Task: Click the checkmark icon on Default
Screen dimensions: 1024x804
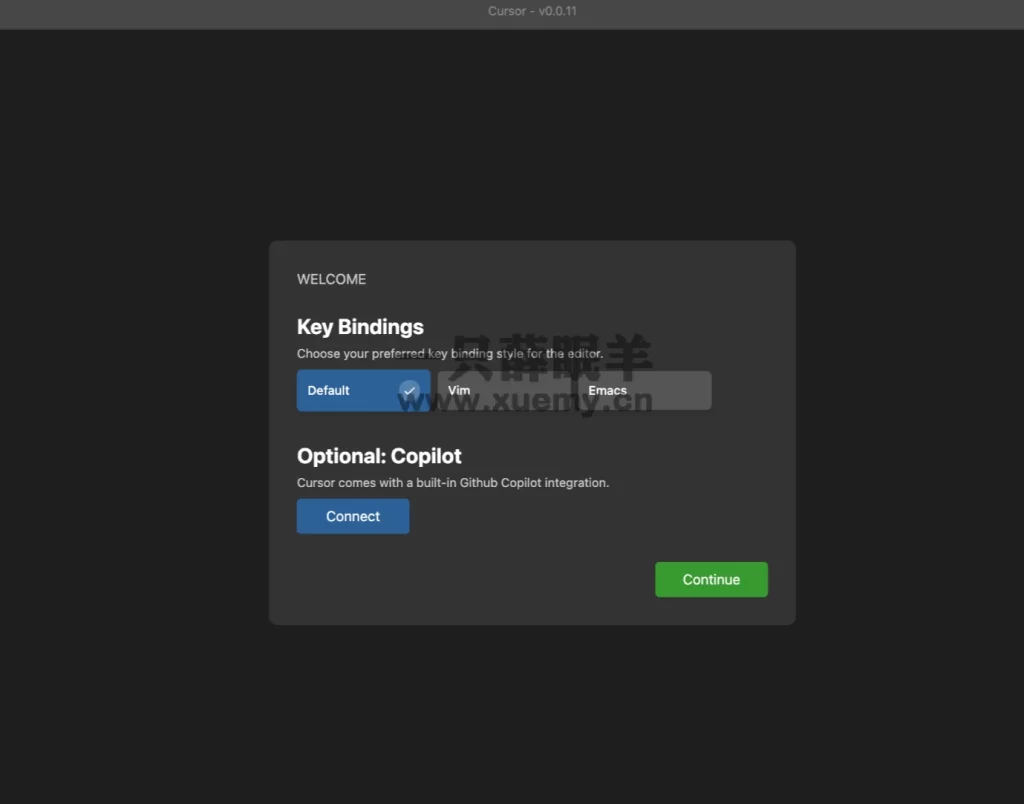Action: [x=409, y=391]
